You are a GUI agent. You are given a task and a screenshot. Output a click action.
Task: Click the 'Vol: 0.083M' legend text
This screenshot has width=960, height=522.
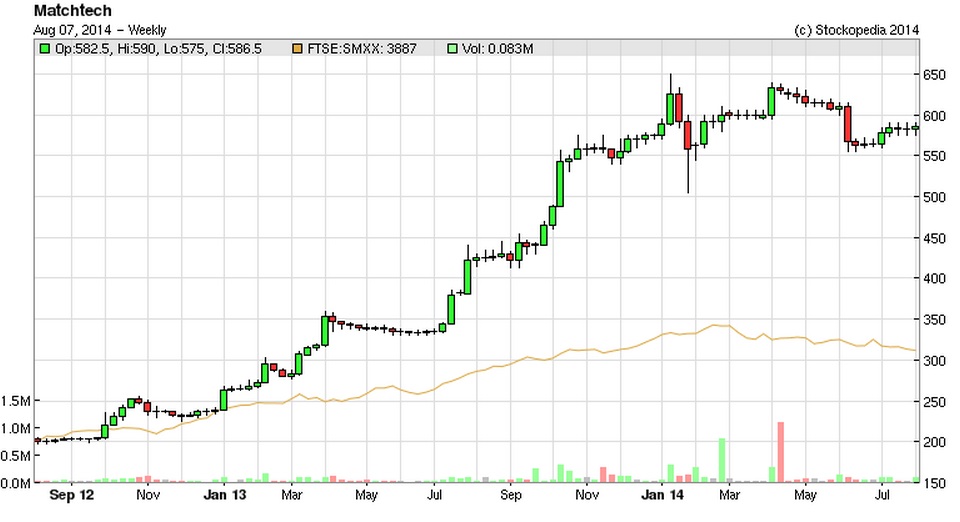497,48
